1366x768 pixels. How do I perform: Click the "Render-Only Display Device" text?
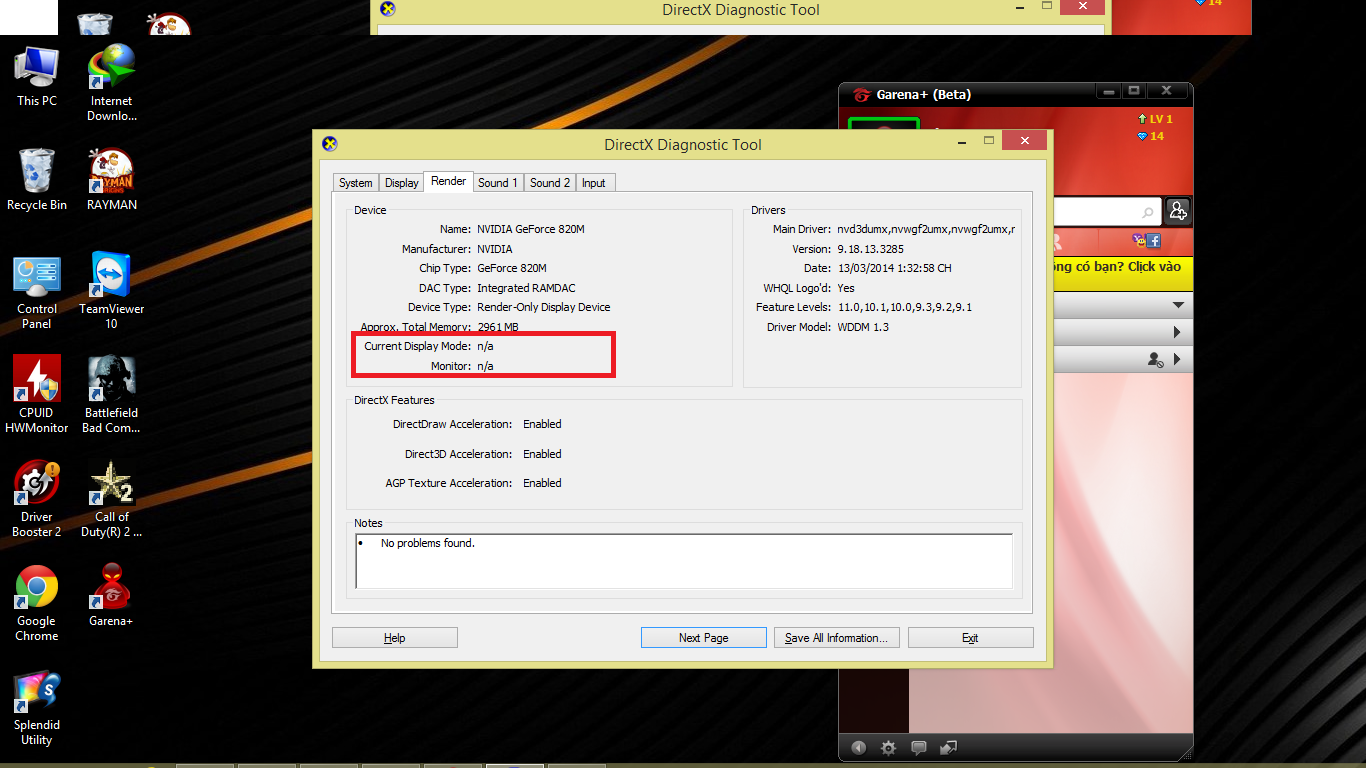(543, 307)
